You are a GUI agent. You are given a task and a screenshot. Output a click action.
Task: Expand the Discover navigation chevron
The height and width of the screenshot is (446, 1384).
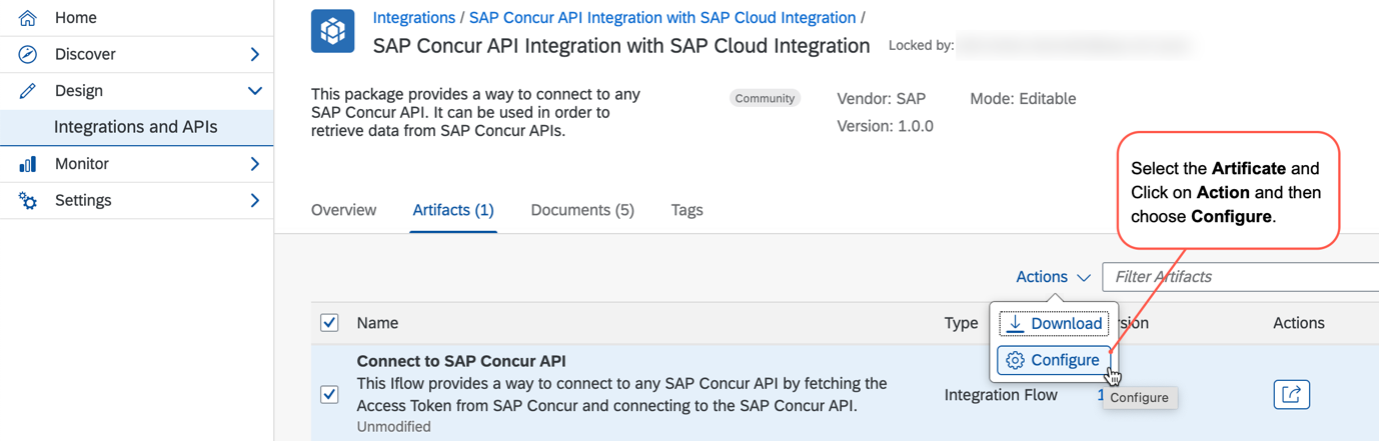click(255, 54)
